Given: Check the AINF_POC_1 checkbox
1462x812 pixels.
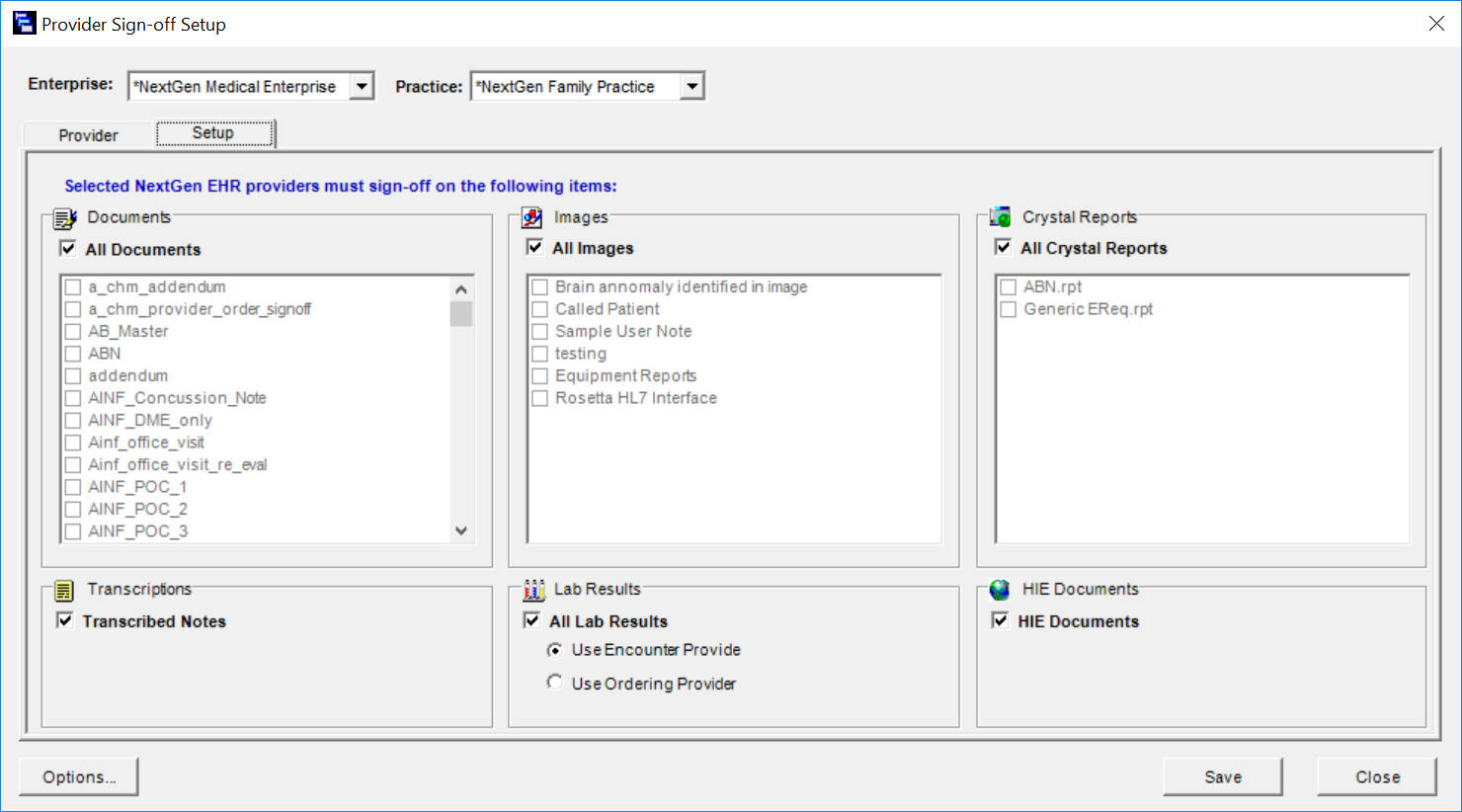Looking at the screenshot, I should tap(73, 487).
